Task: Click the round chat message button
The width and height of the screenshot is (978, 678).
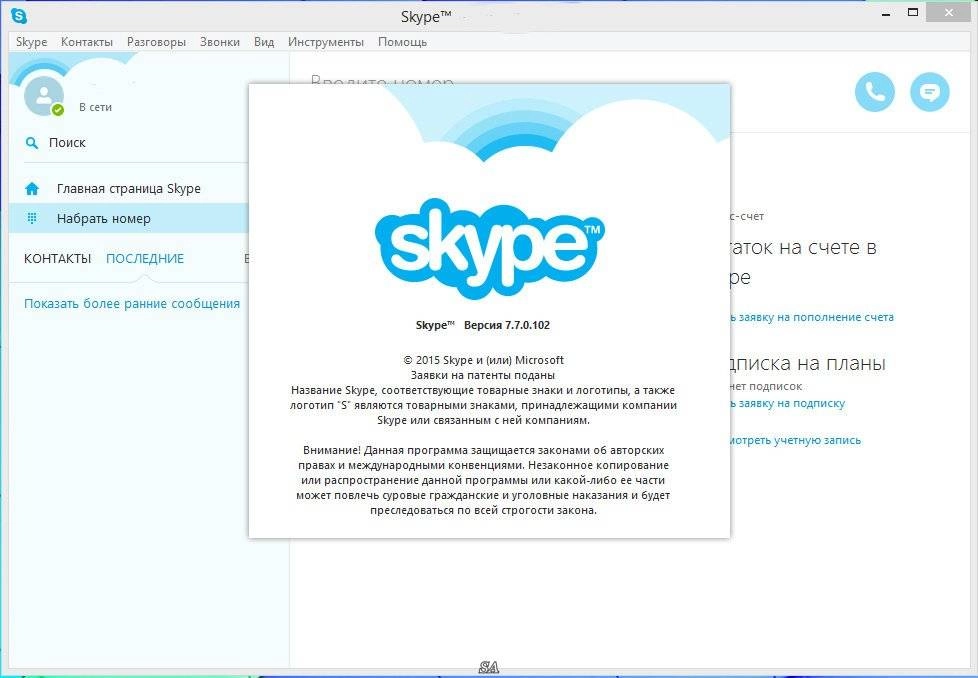Action: click(x=929, y=92)
